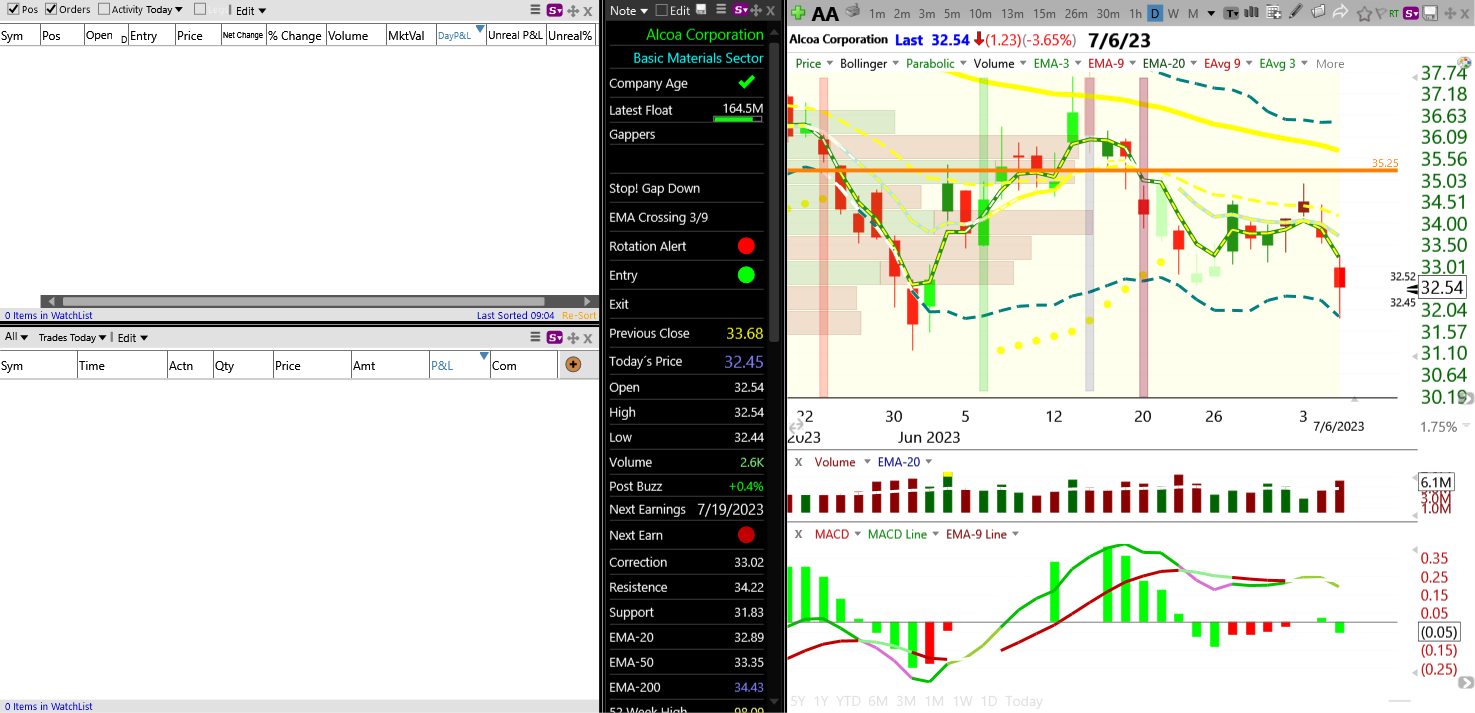Click the More indicators button

(x=1330, y=63)
